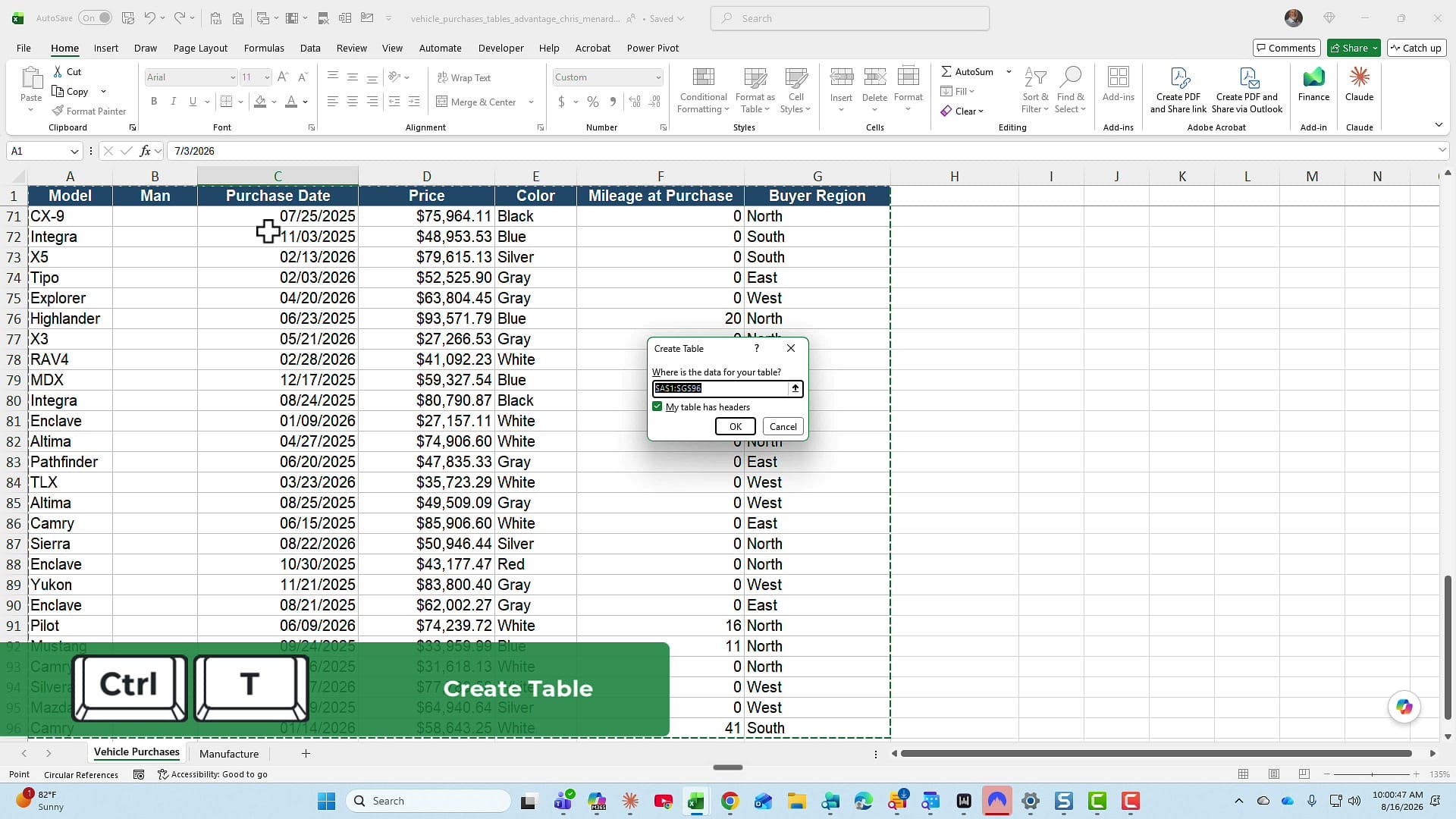Screen dimensions: 1456x819
Task: Click Increase Decimal icon
Action: tap(635, 102)
